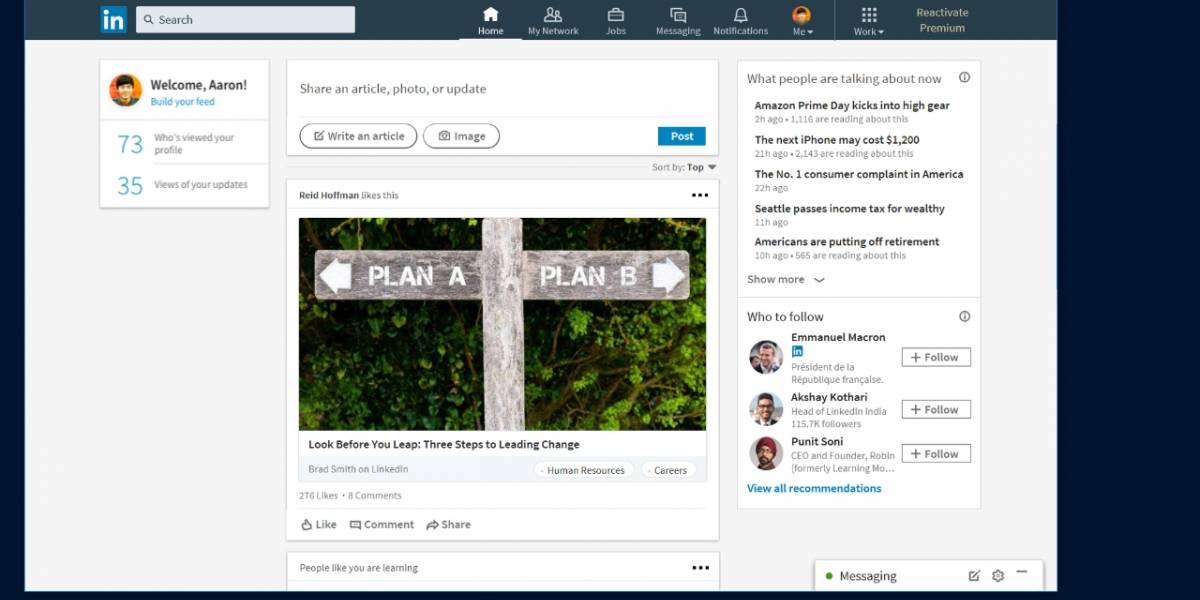View 73 Who's viewed your profile
This screenshot has height=600, width=1200.
184,143
